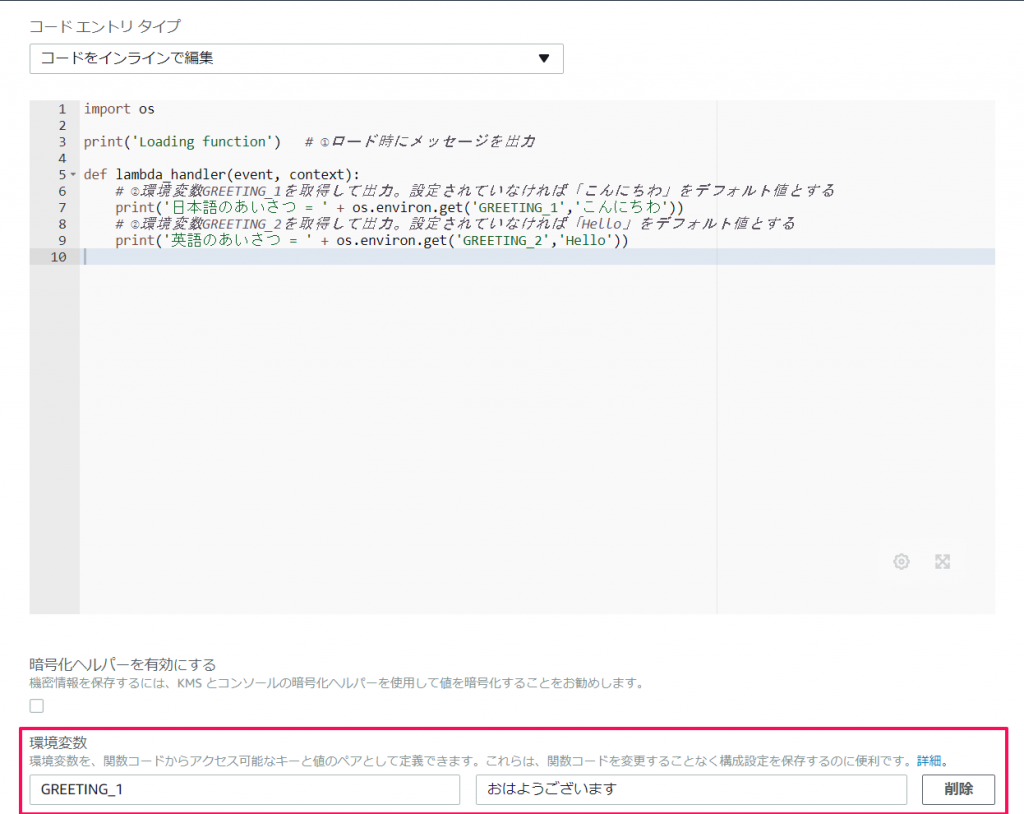Click line number 3 in the gutter

coord(62,142)
